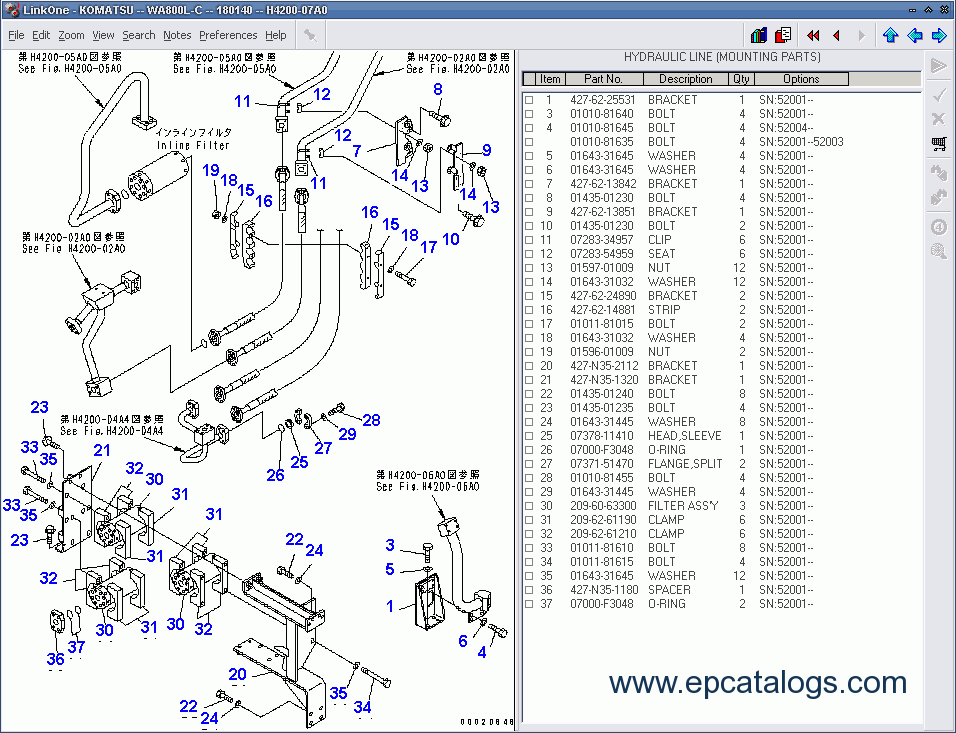
Task: Click the blue forward arrow icon
Action: tap(939, 35)
